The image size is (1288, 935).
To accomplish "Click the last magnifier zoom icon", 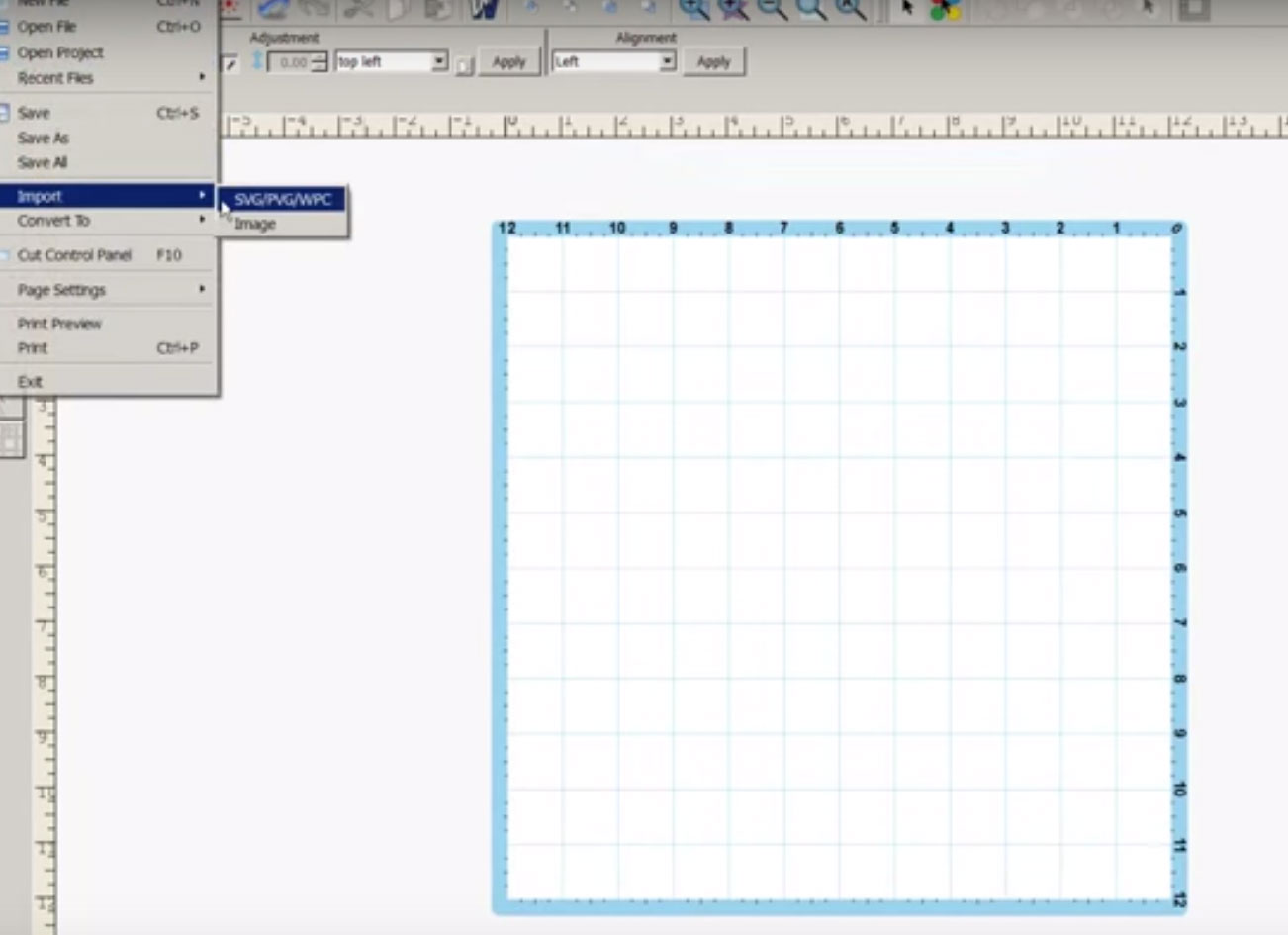I will 850,9.
